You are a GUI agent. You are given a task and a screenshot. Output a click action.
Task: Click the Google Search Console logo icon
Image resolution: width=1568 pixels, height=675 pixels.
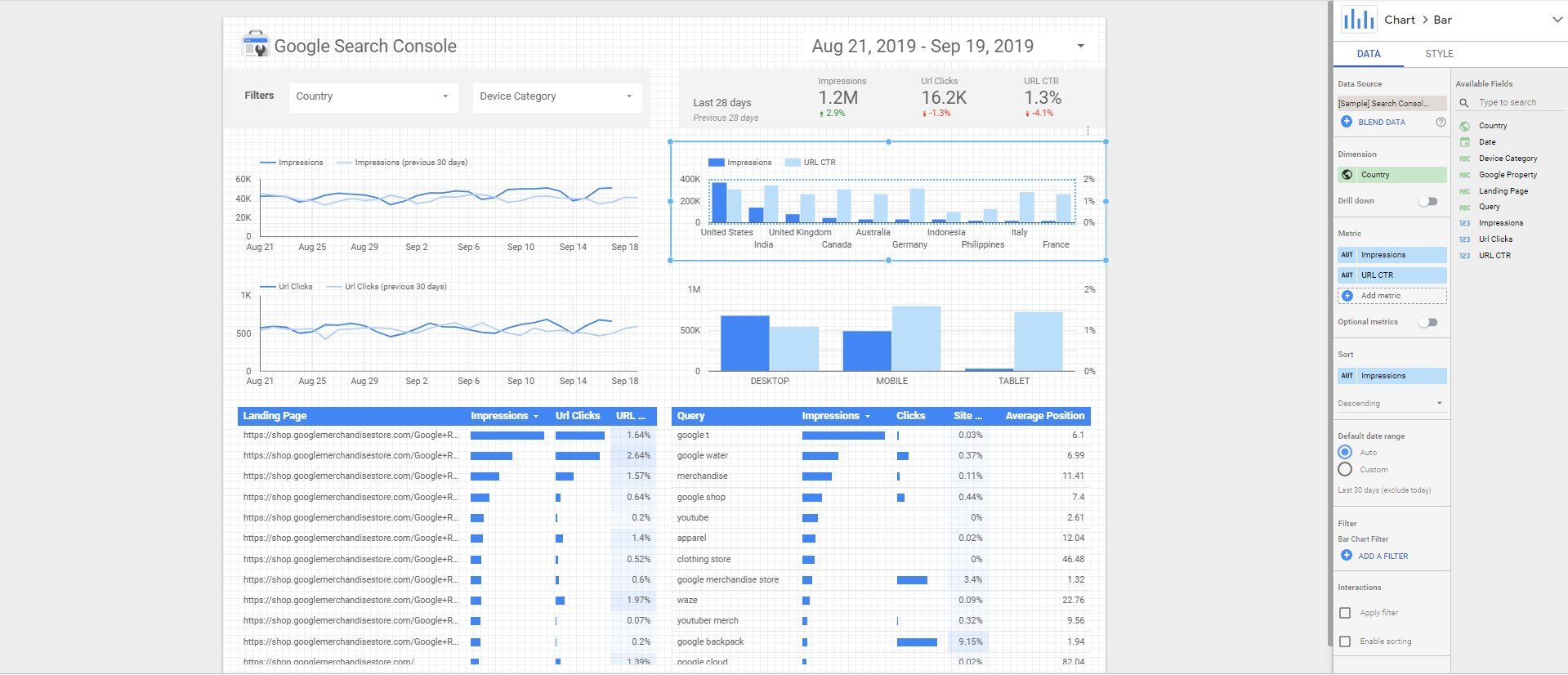tap(256, 44)
